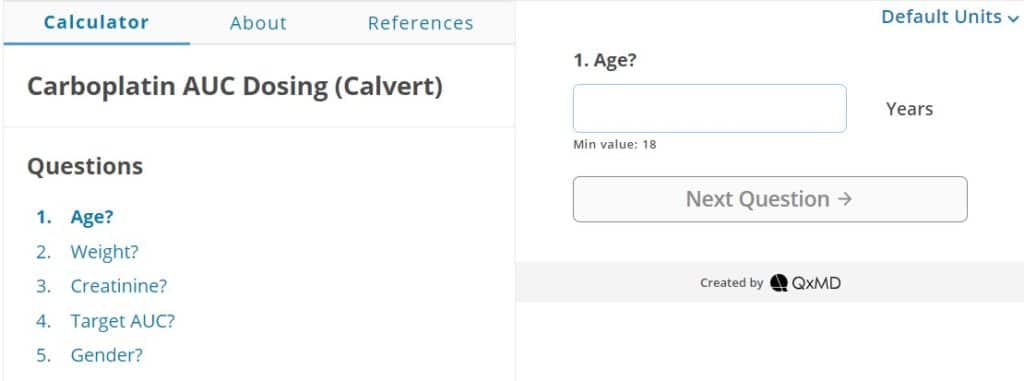Click the Created by text
Viewport: 1024px width, 381px height.
coord(731,283)
